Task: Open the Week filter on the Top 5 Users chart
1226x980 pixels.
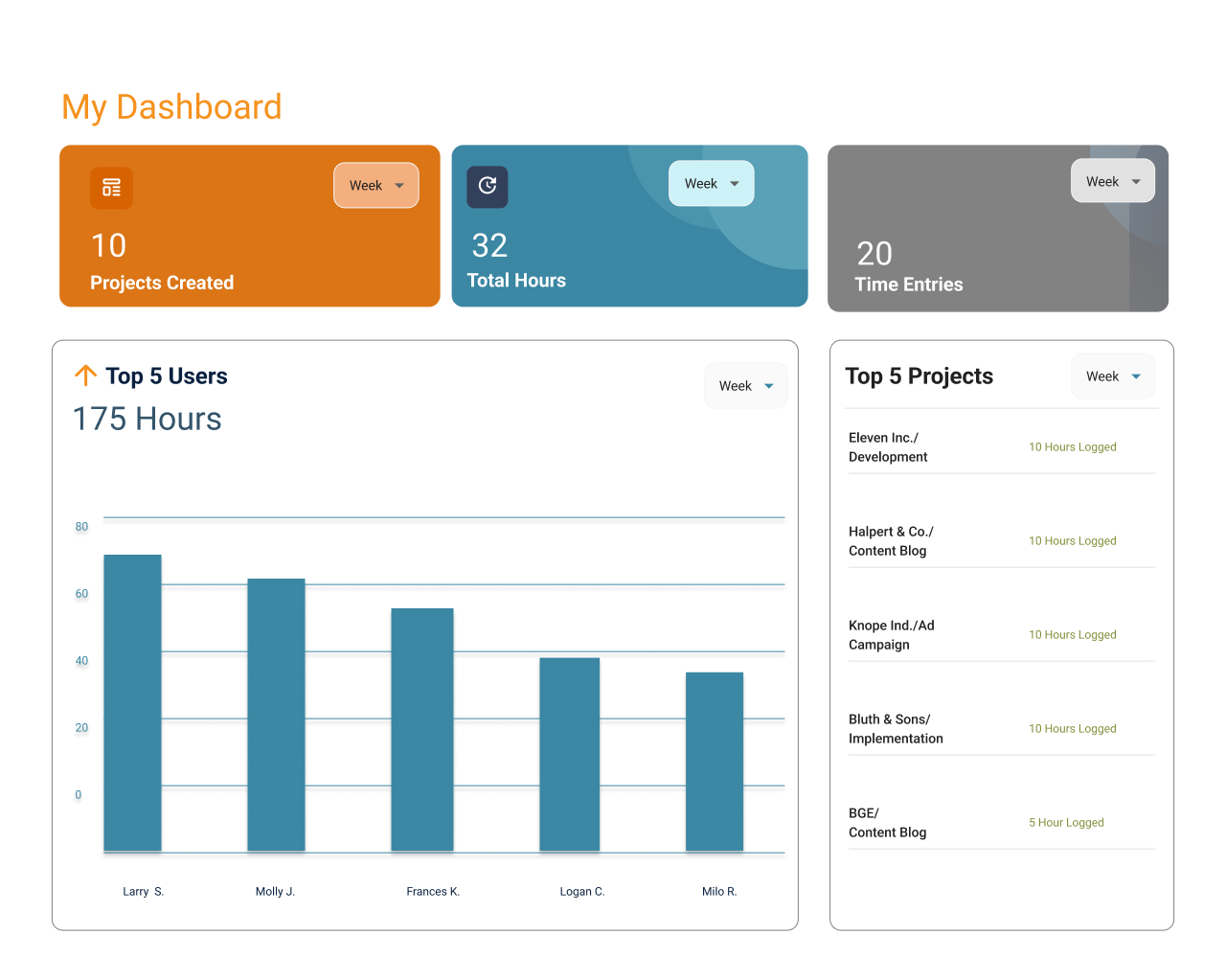Action: 745,385
